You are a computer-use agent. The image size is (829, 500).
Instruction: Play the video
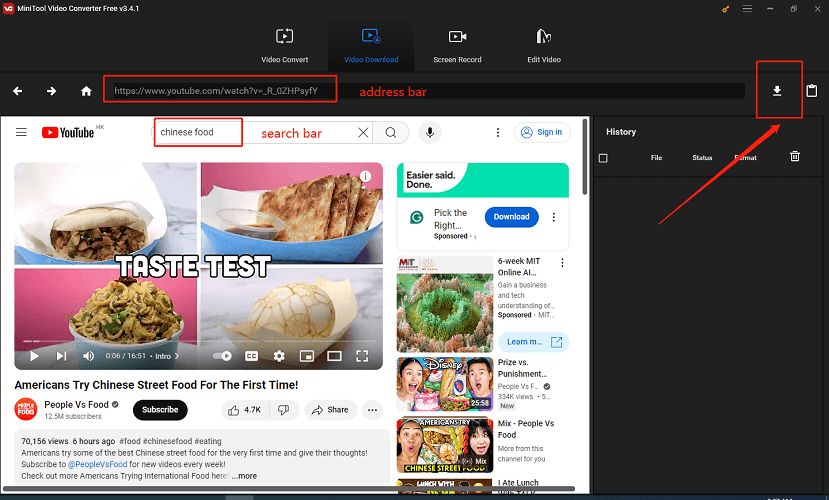point(34,356)
